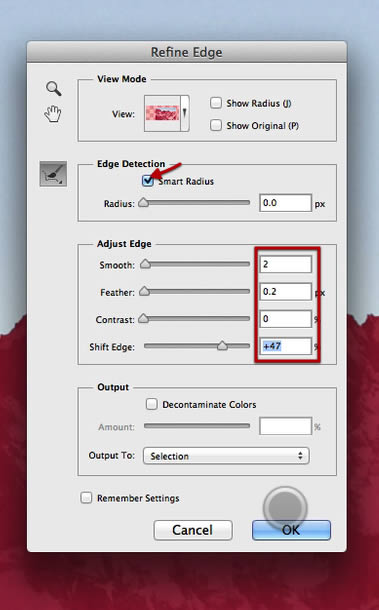
Task: Click the Amount percentage field
Action: coord(286,426)
